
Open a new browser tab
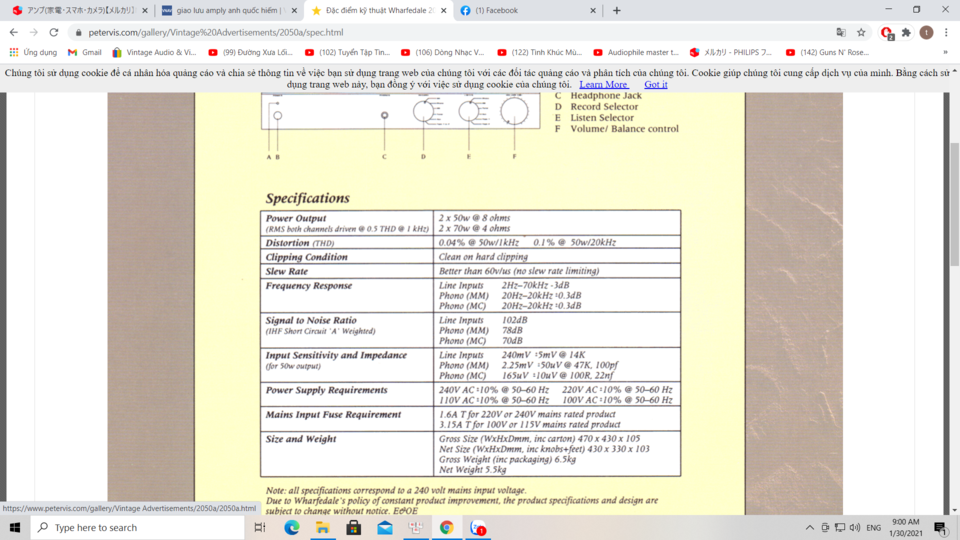coord(617,10)
